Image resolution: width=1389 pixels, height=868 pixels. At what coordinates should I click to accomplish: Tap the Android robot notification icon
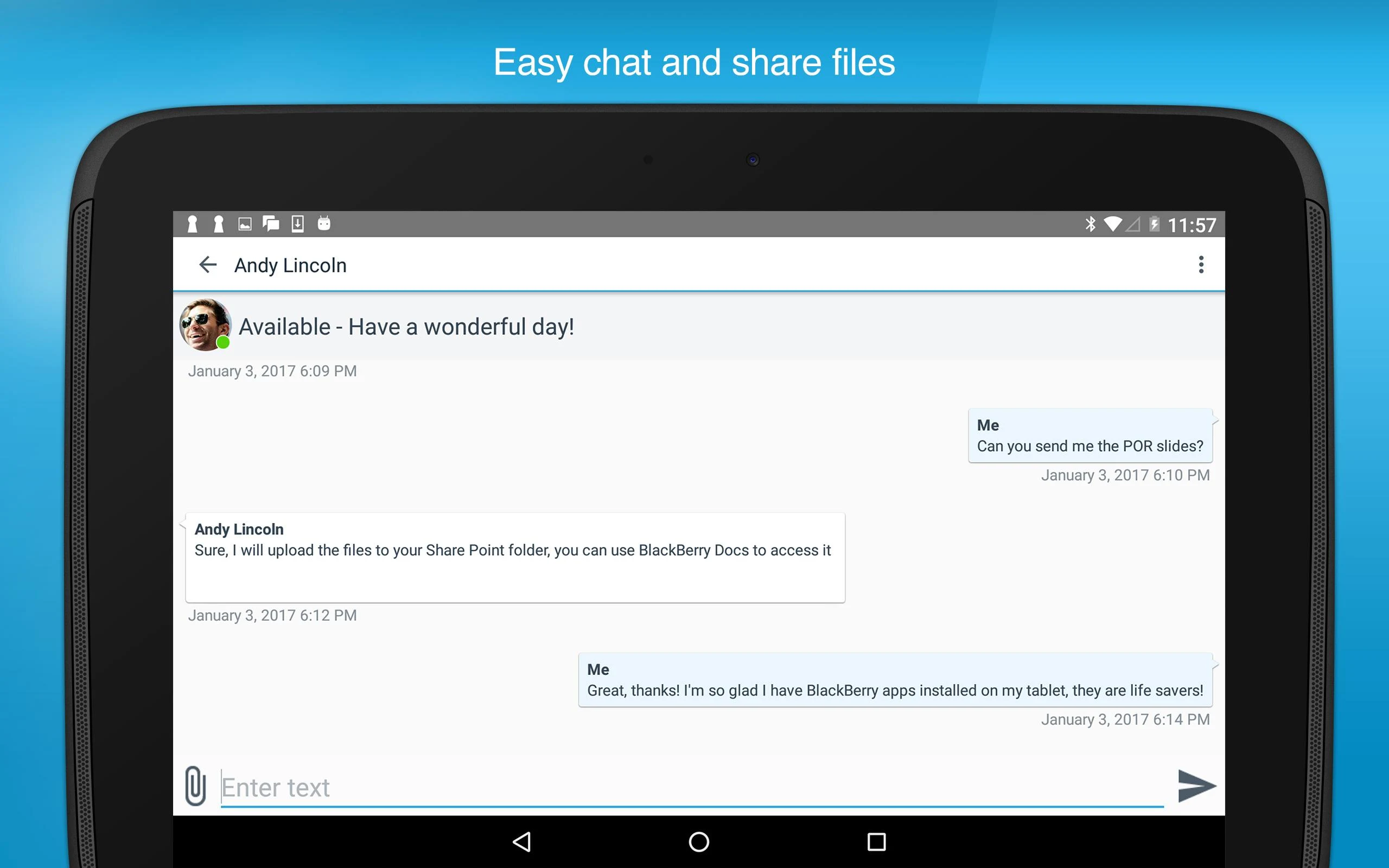324,224
